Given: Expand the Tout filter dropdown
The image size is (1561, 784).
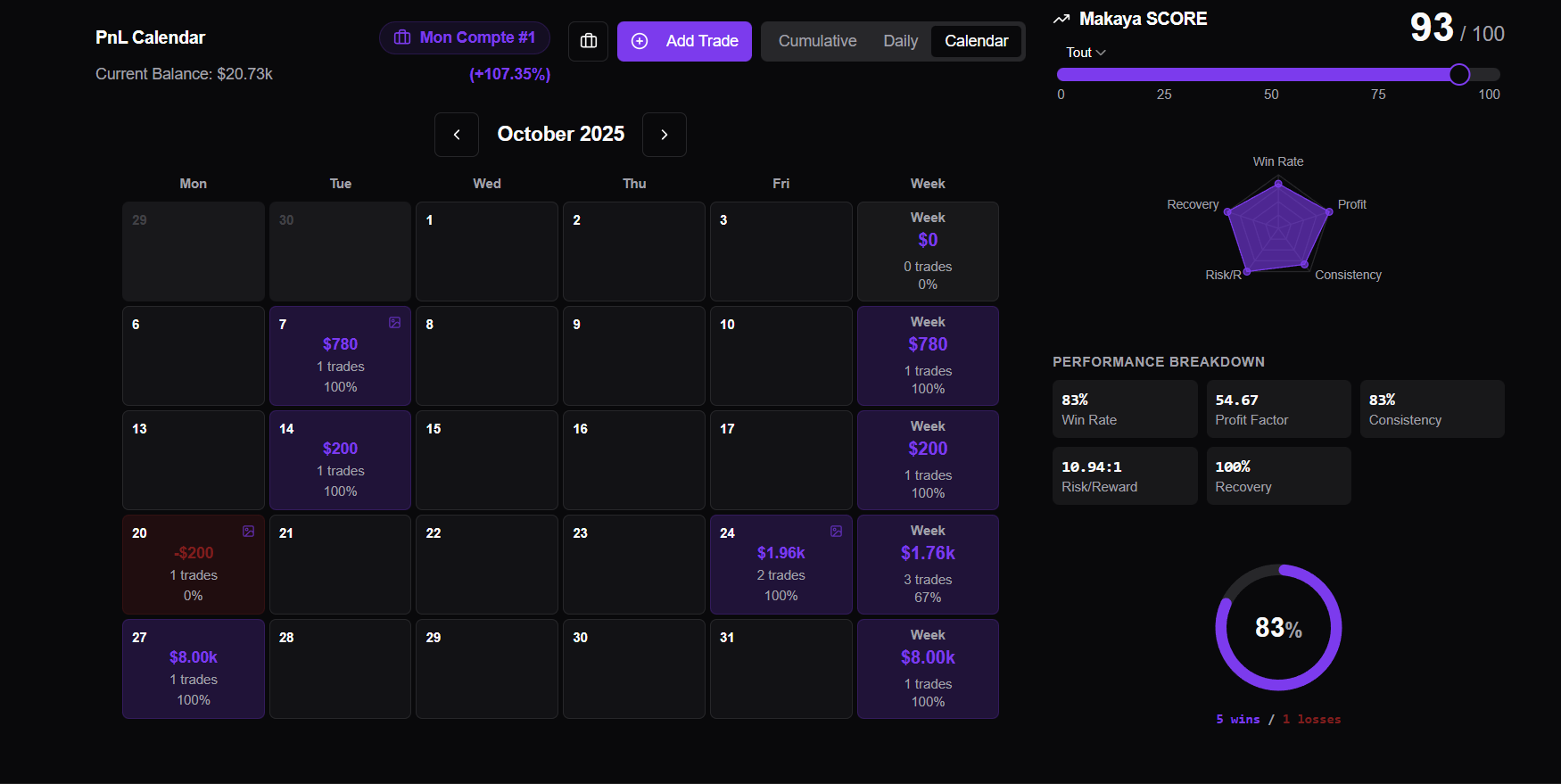Looking at the screenshot, I should pos(1086,53).
